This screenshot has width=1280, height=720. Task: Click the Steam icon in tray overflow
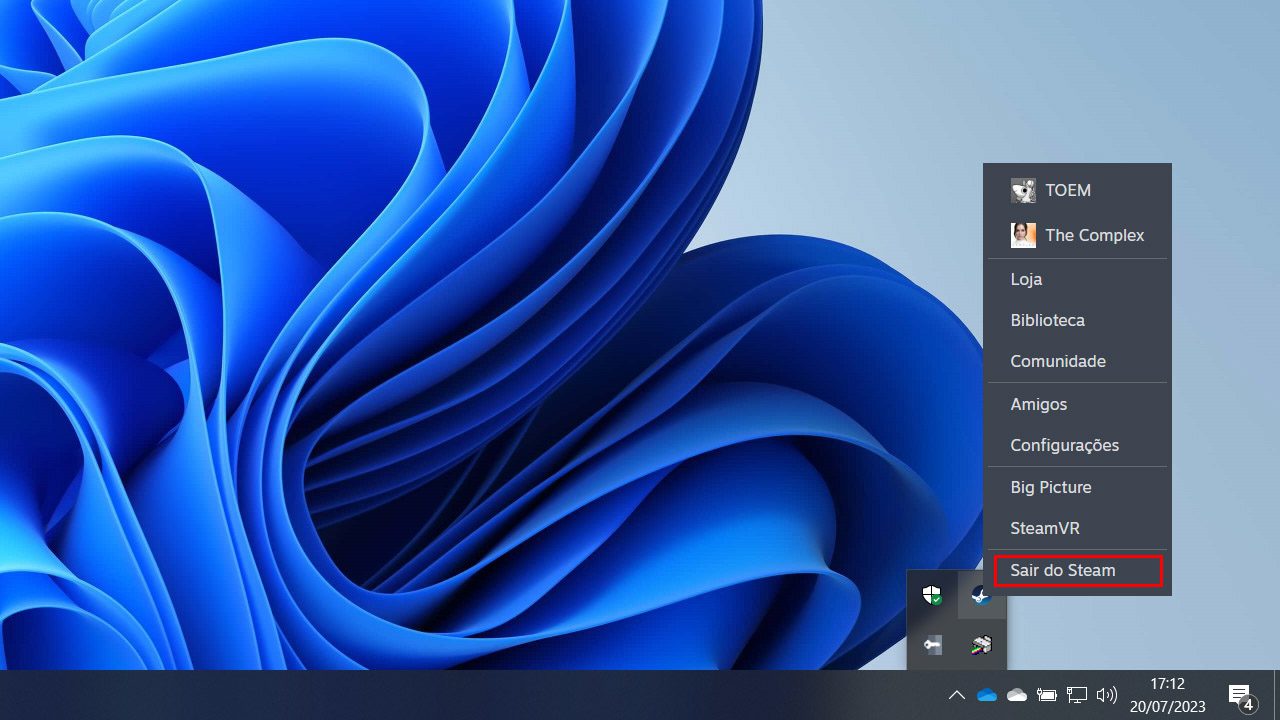click(981, 596)
